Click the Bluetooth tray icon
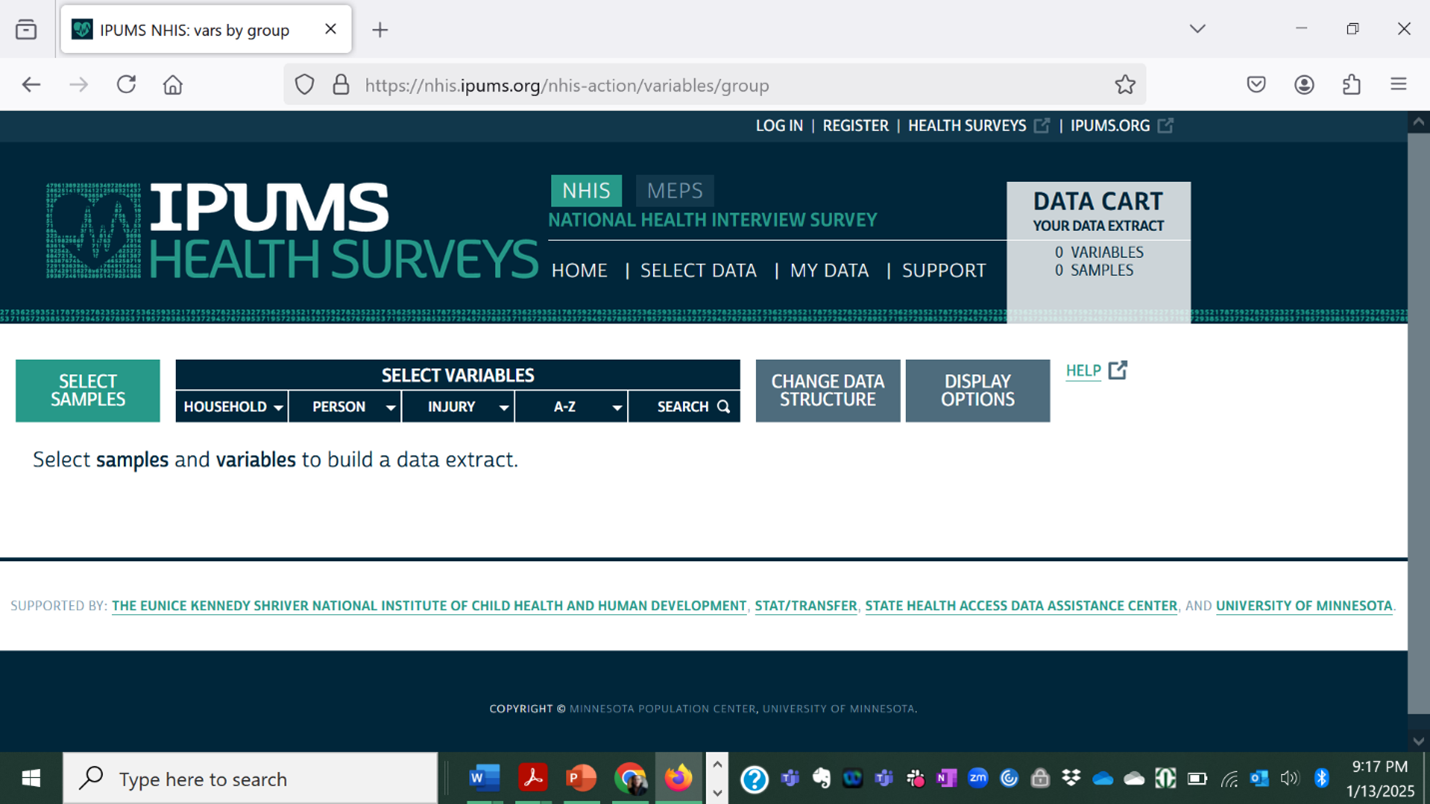Viewport: 1430px width, 804px height. [1321, 778]
